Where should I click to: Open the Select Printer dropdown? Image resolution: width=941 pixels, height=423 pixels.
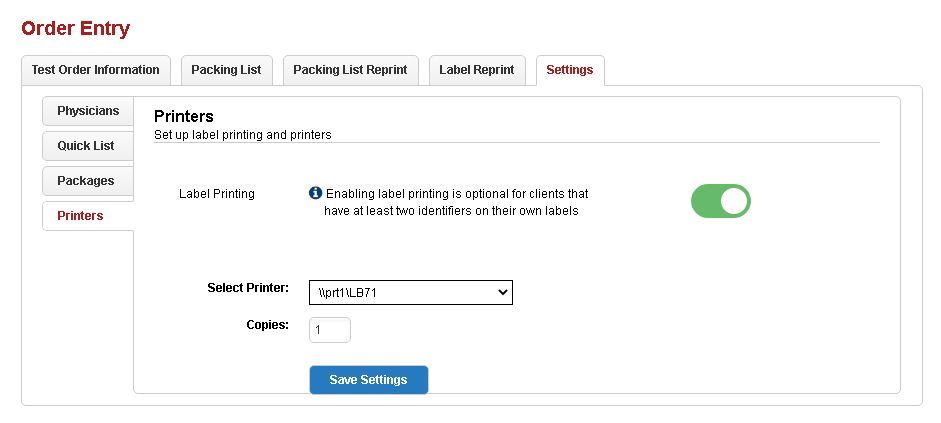410,292
